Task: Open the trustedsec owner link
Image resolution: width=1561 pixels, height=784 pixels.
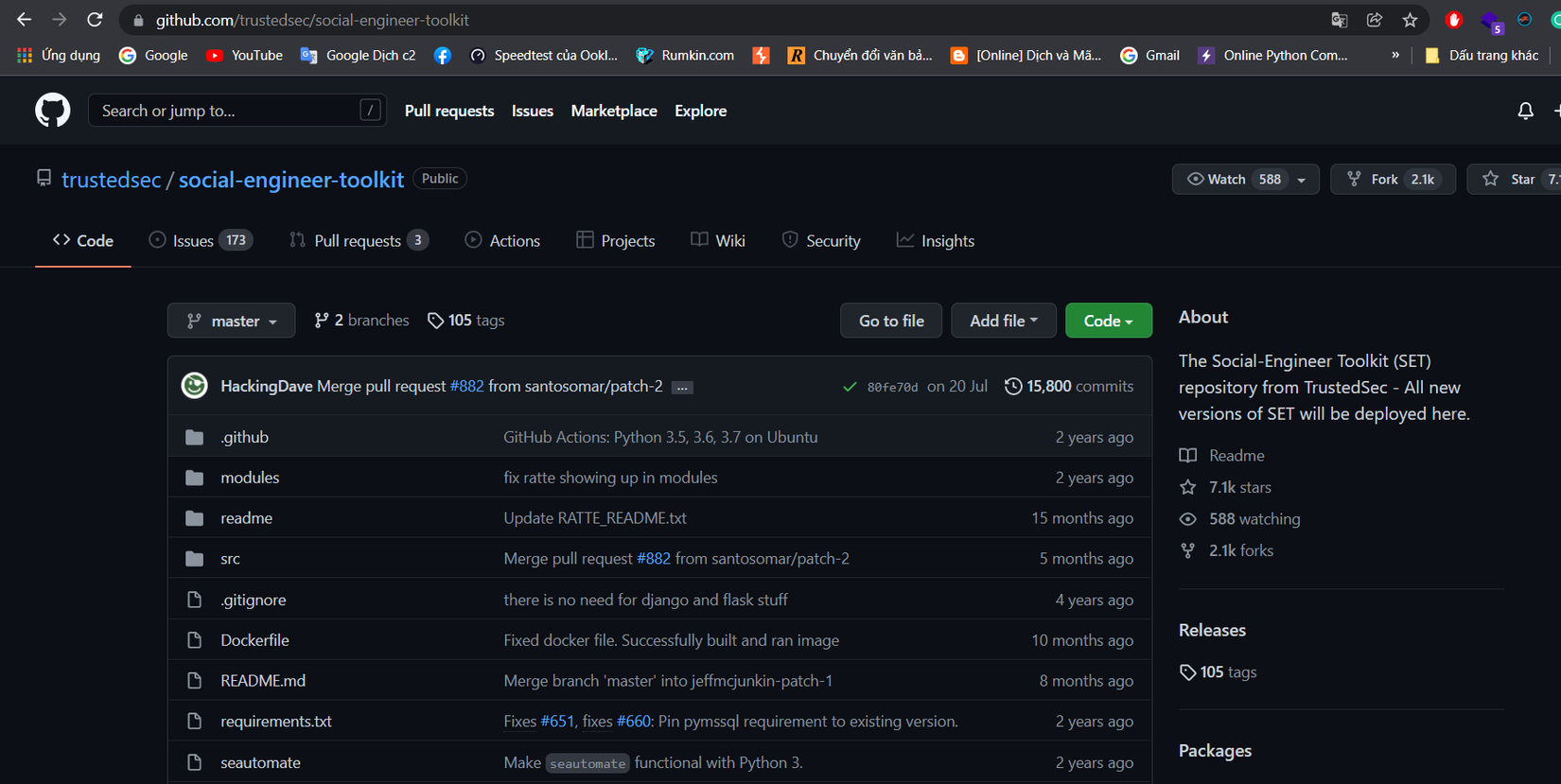Action: click(x=112, y=180)
